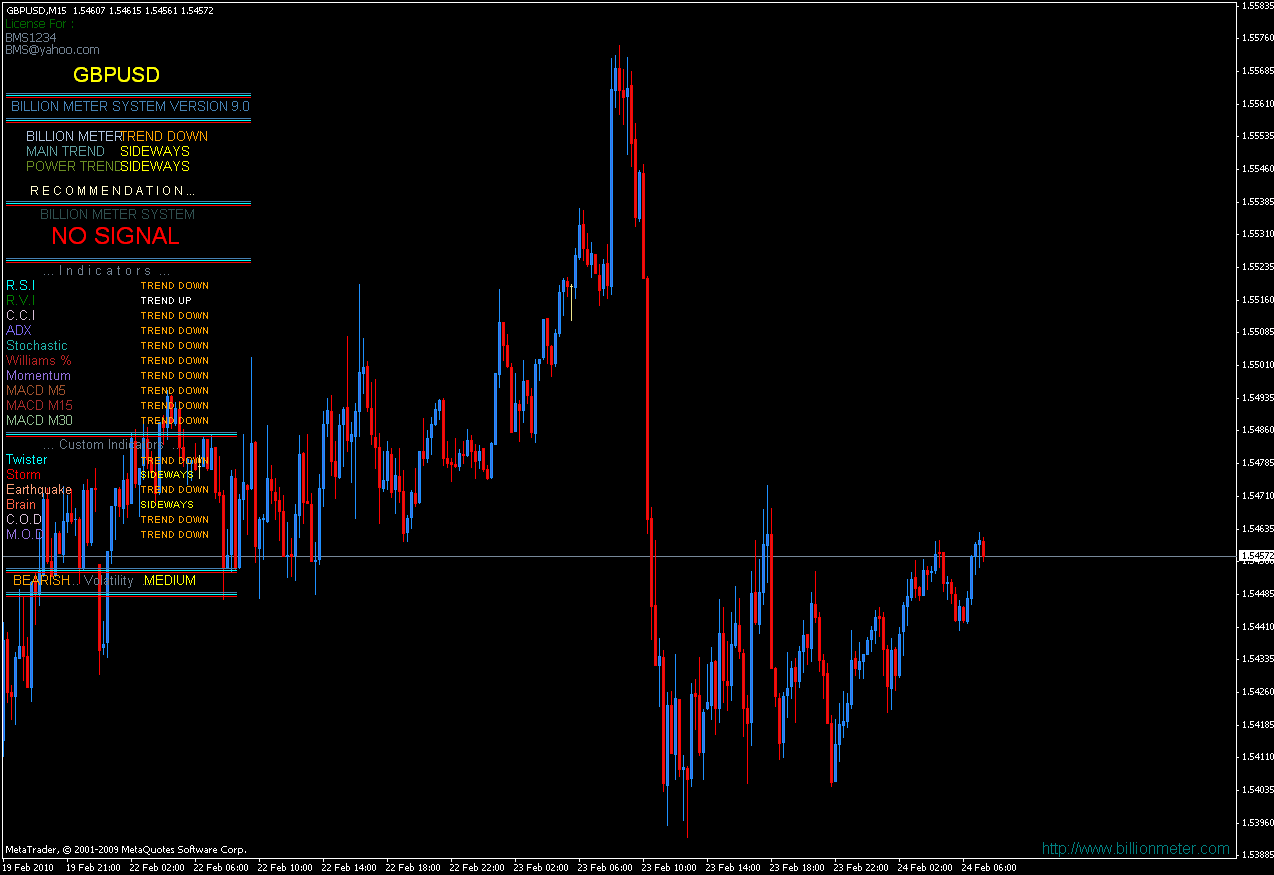The height and width of the screenshot is (875, 1274).
Task: Click the current price tag 1.54572 on axis
Action: [1256, 556]
